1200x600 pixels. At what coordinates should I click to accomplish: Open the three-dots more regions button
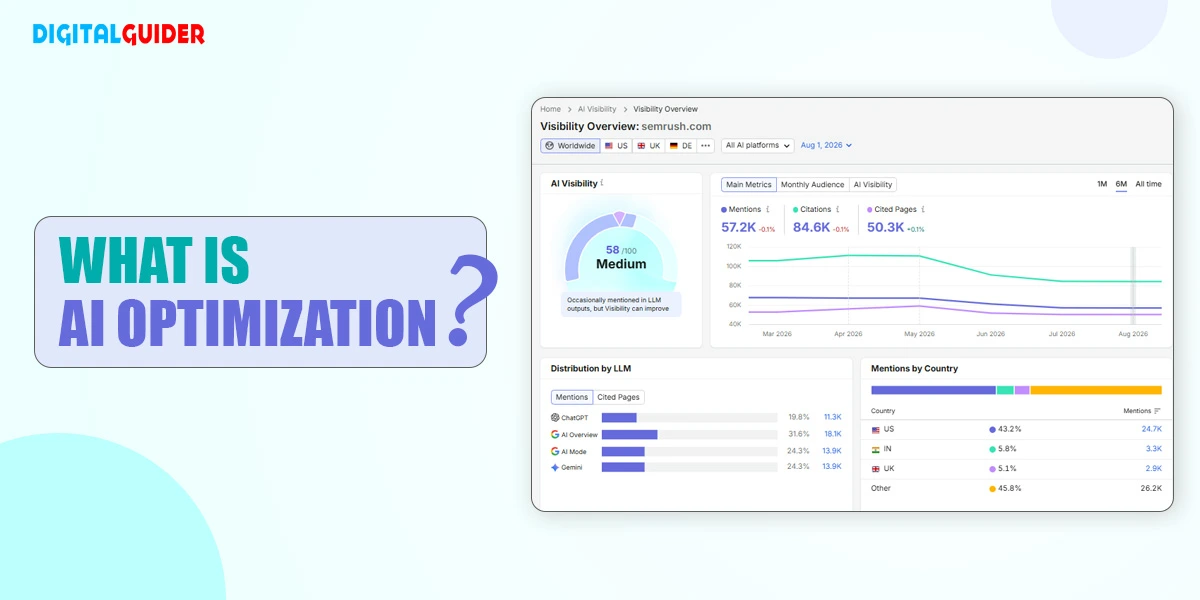point(706,146)
